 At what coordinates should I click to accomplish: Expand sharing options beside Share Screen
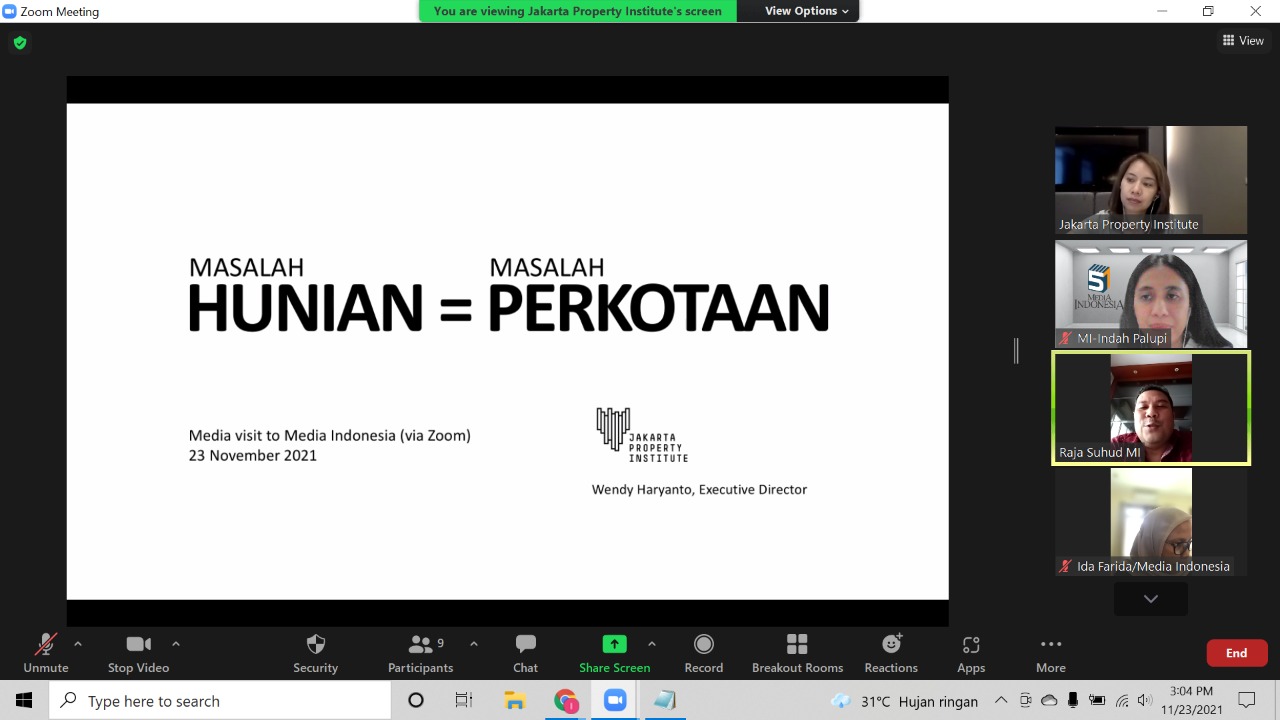[652, 643]
